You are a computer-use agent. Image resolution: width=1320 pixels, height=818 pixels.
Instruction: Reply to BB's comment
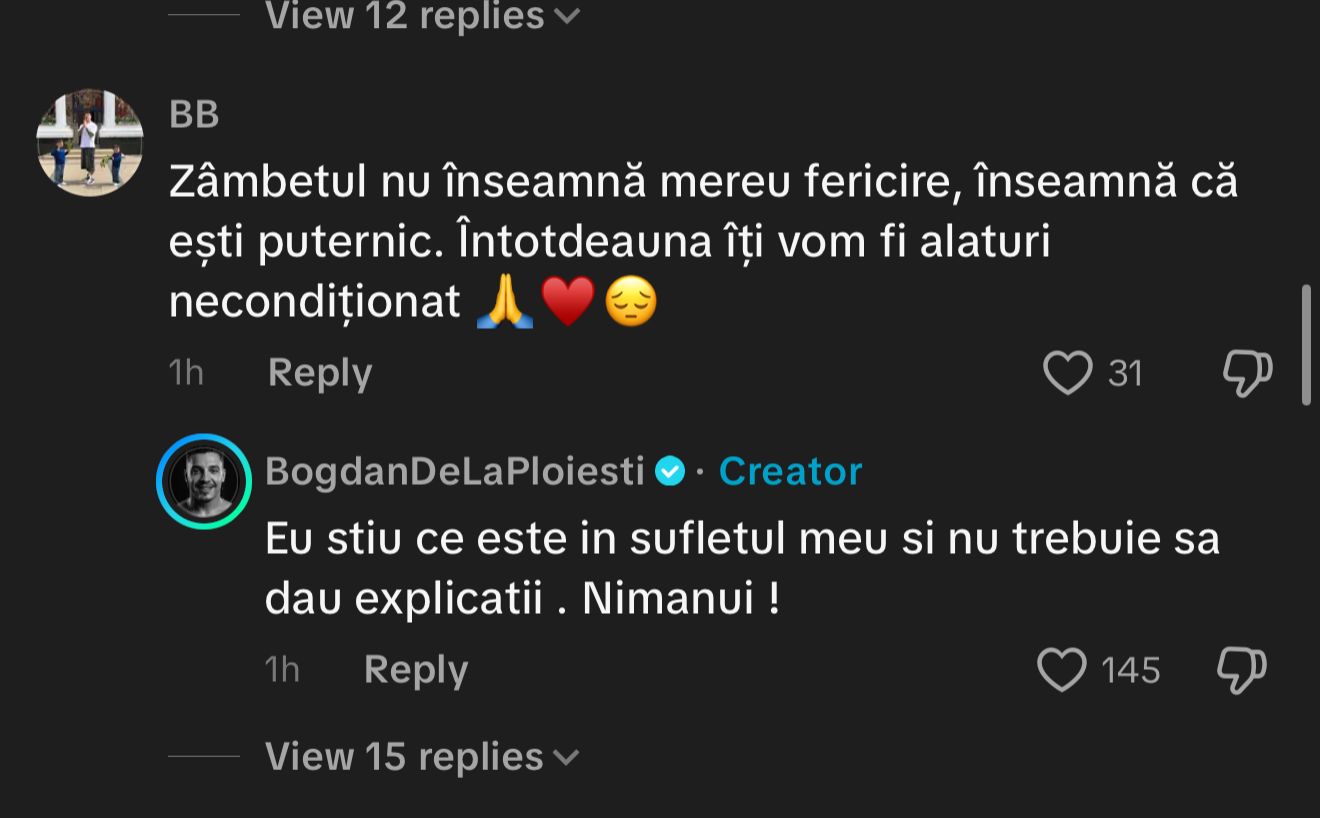320,373
